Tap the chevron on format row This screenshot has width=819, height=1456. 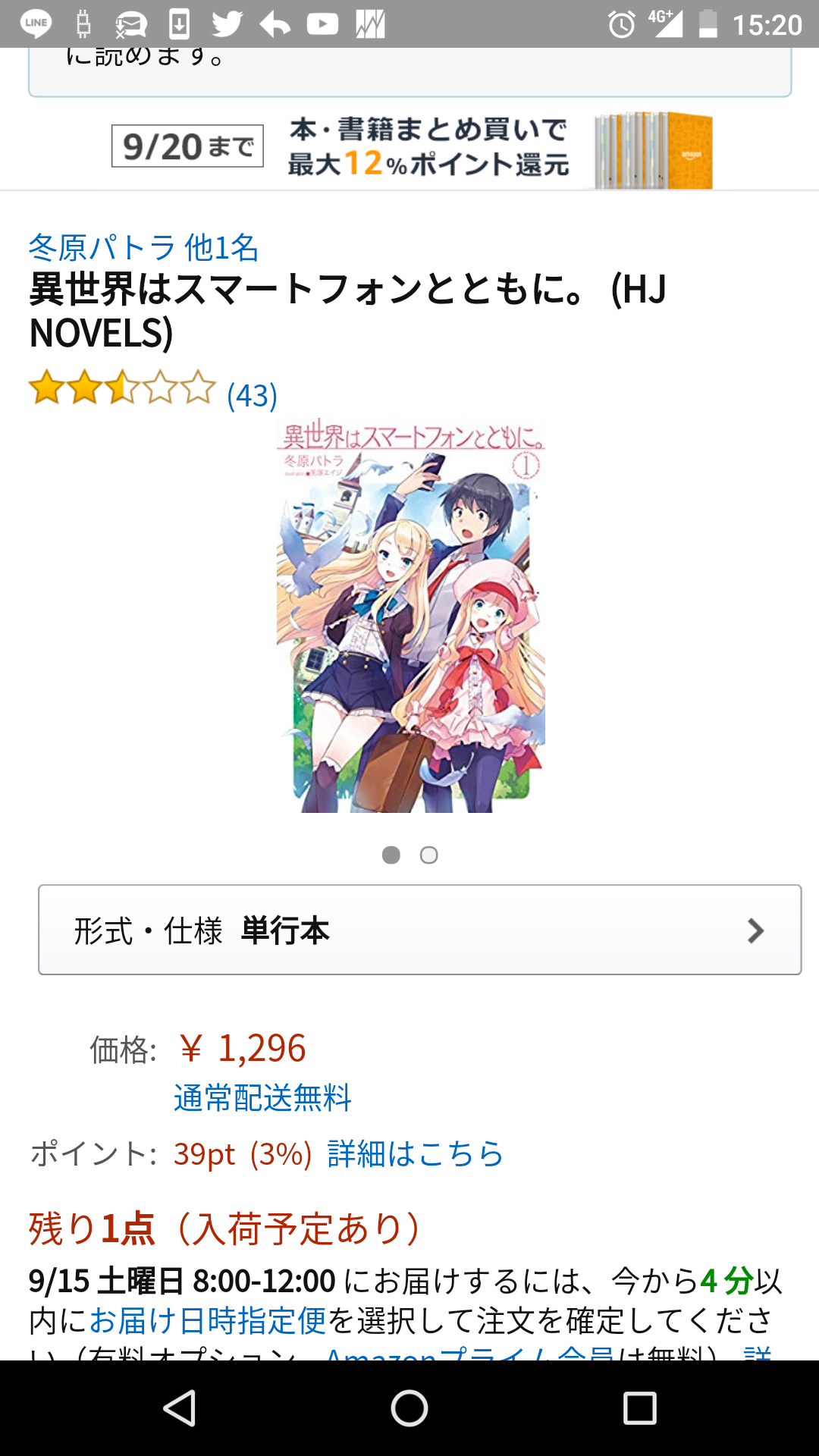pos(755,930)
